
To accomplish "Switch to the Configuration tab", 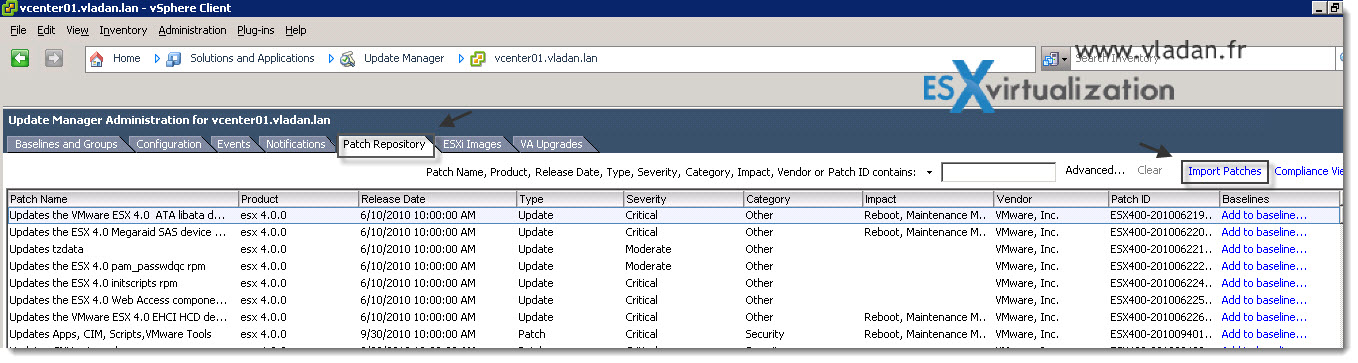I will tap(169, 144).
